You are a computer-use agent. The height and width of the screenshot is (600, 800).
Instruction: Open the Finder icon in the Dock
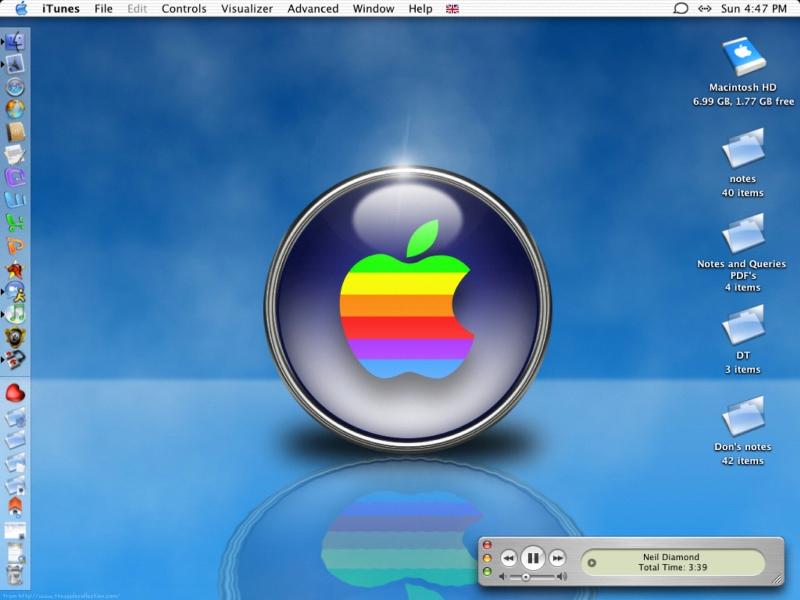coord(15,41)
